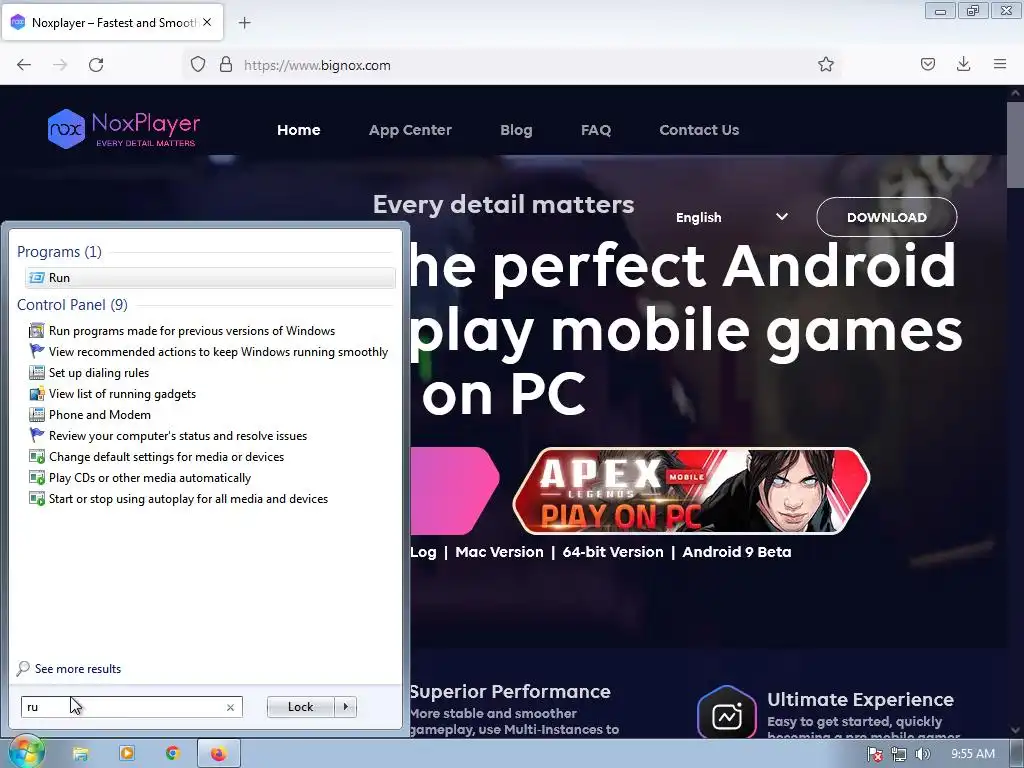The width and height of the screenshot is (1024, 768).
Task: Click the NoxPlayer logo
Action: click(x=124, y=129)
